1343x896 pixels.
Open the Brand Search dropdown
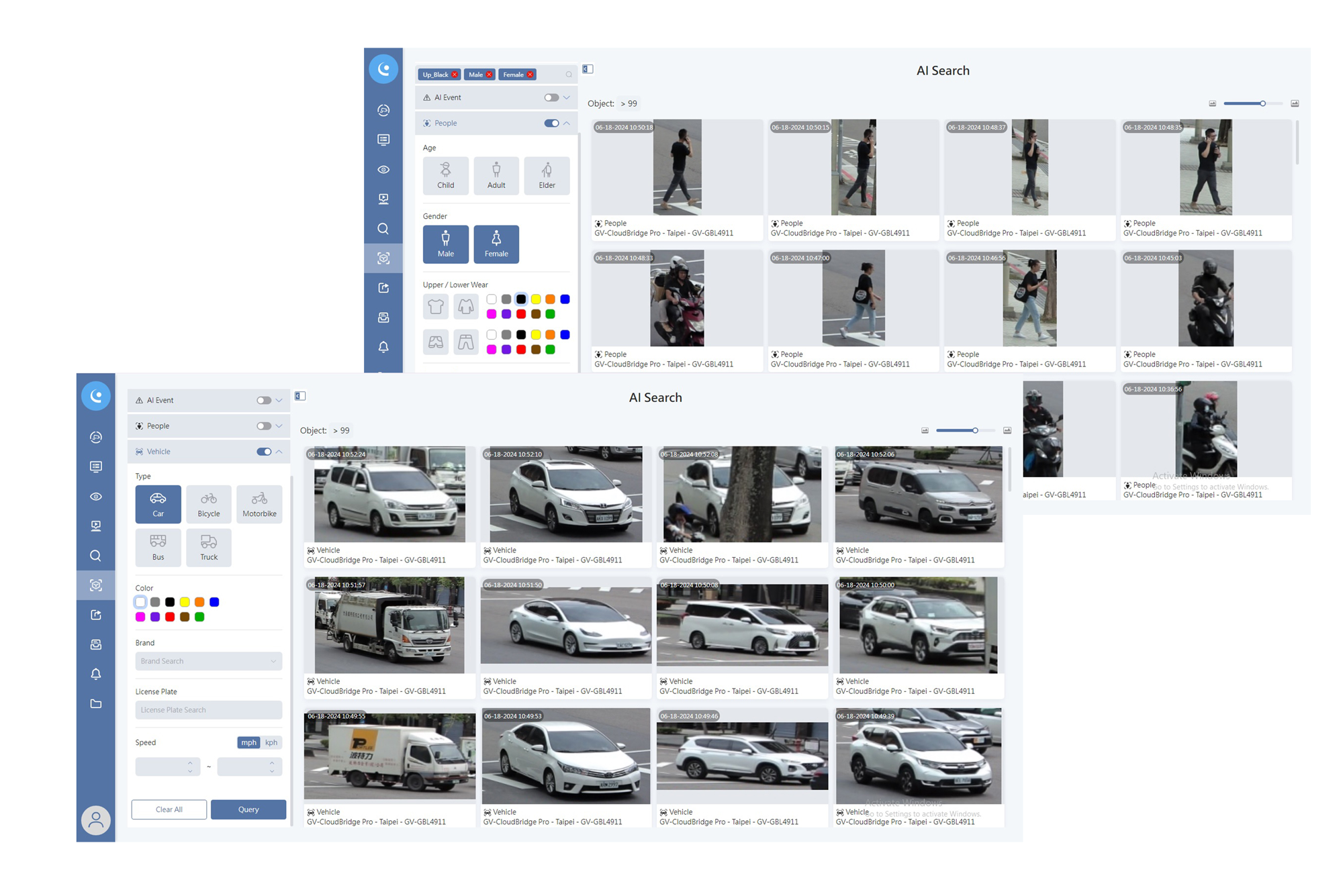208,661
